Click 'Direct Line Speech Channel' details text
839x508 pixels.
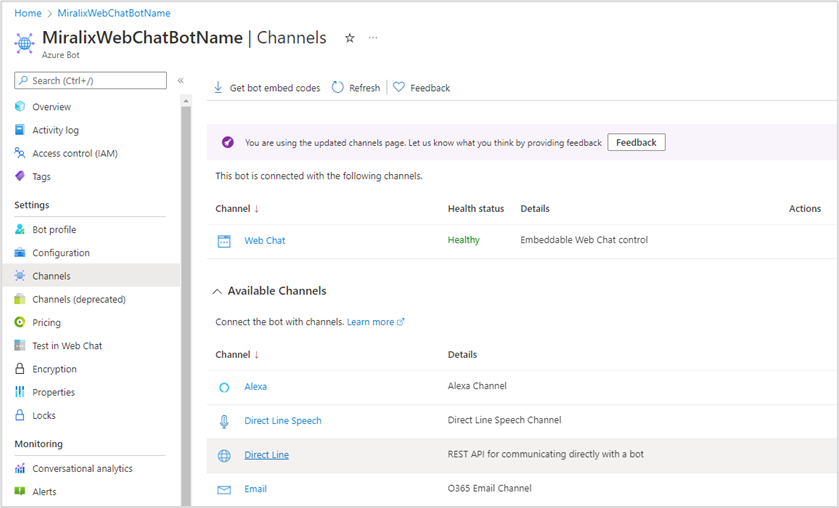pos(505,420)
